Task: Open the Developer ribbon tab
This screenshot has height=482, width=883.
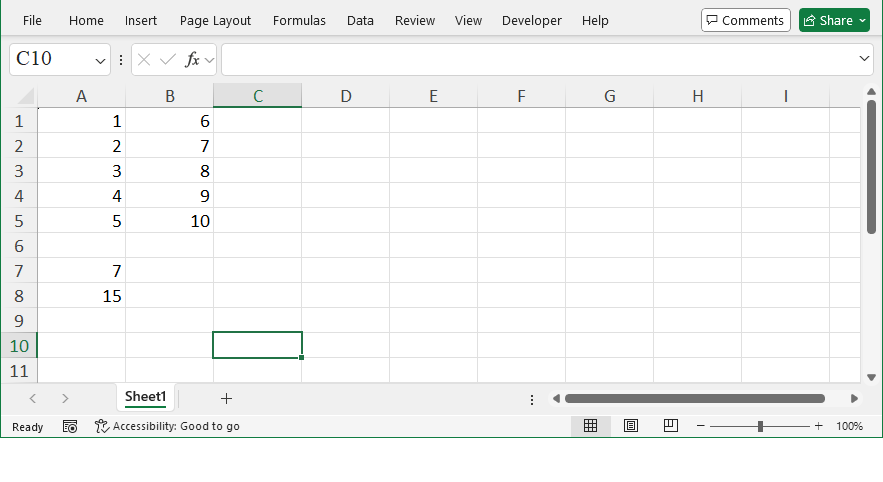Action: point(532,21)
